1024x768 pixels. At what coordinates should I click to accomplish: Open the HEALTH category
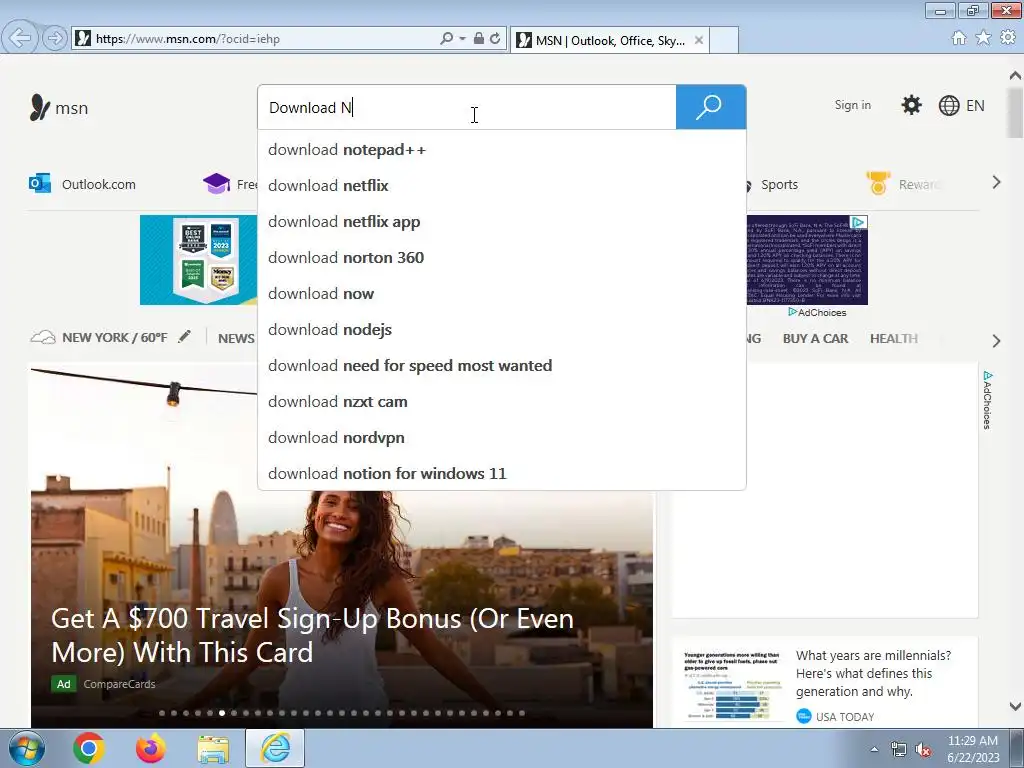click(893, 338)
